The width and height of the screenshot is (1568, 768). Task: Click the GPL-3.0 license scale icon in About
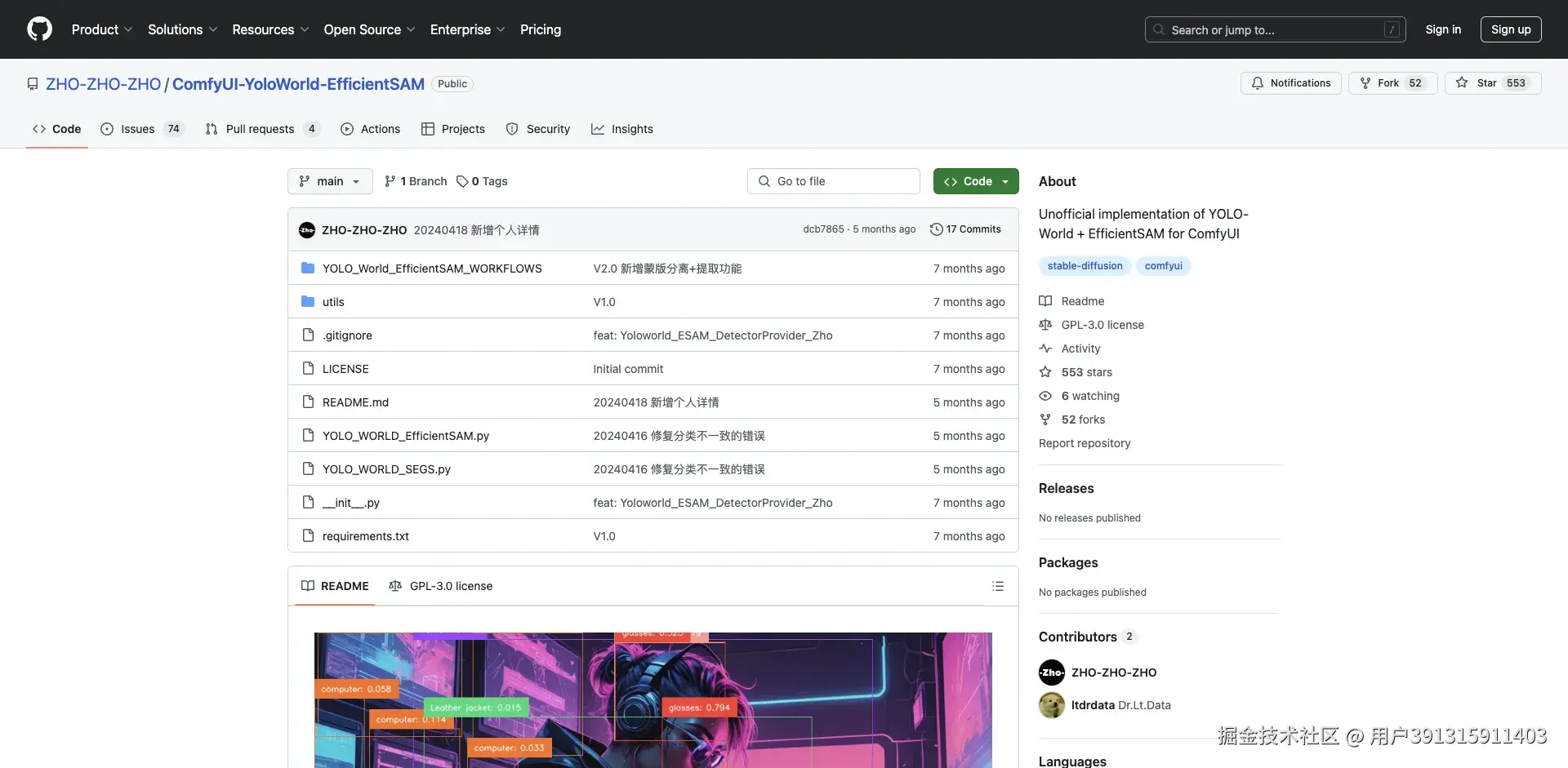(1045, 325)
